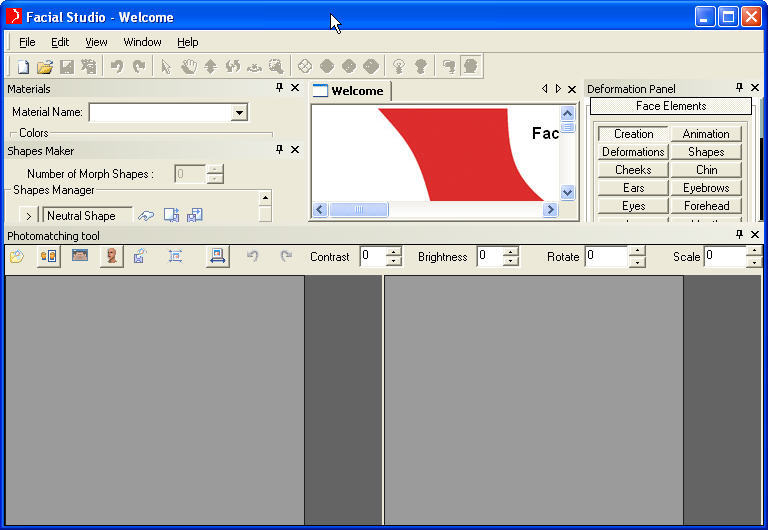768x530 pixels.
Task: Click the magnifier zoom region tool
Action: click(276, 66)
